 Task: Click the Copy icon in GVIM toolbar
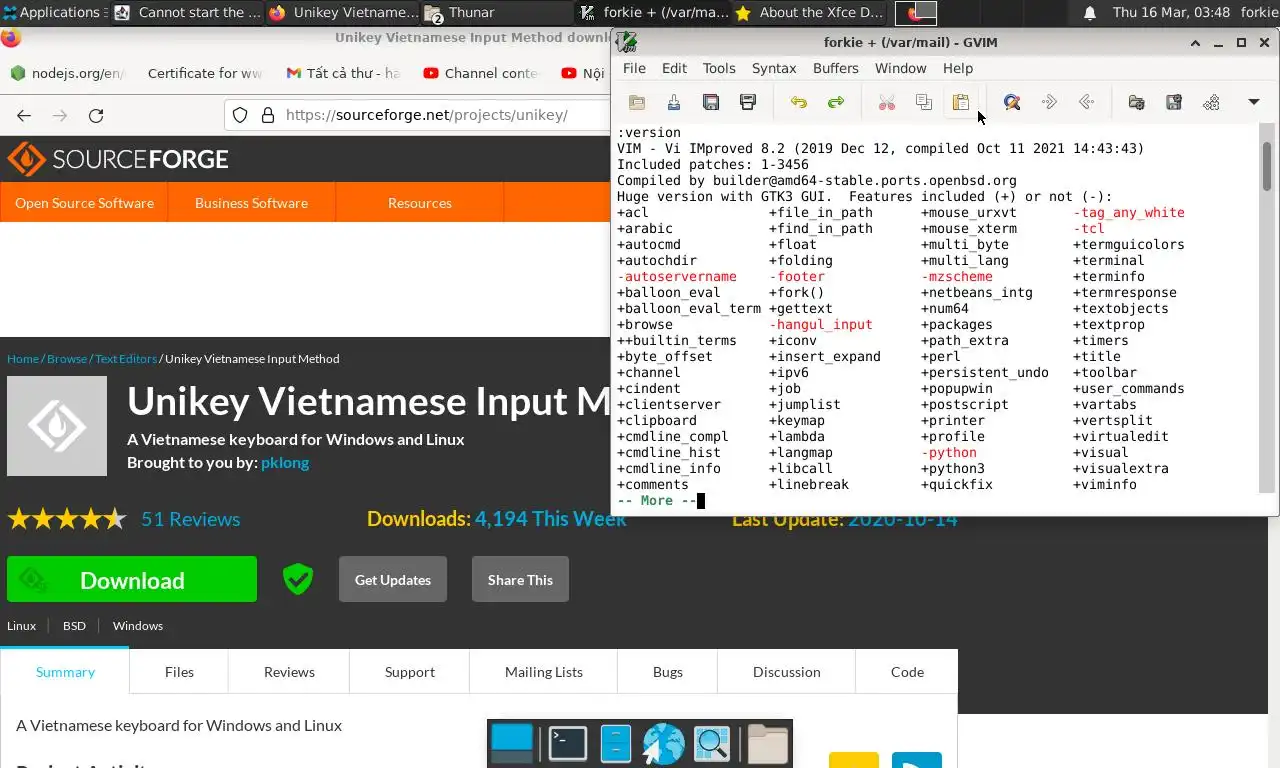tap(924, 102)
